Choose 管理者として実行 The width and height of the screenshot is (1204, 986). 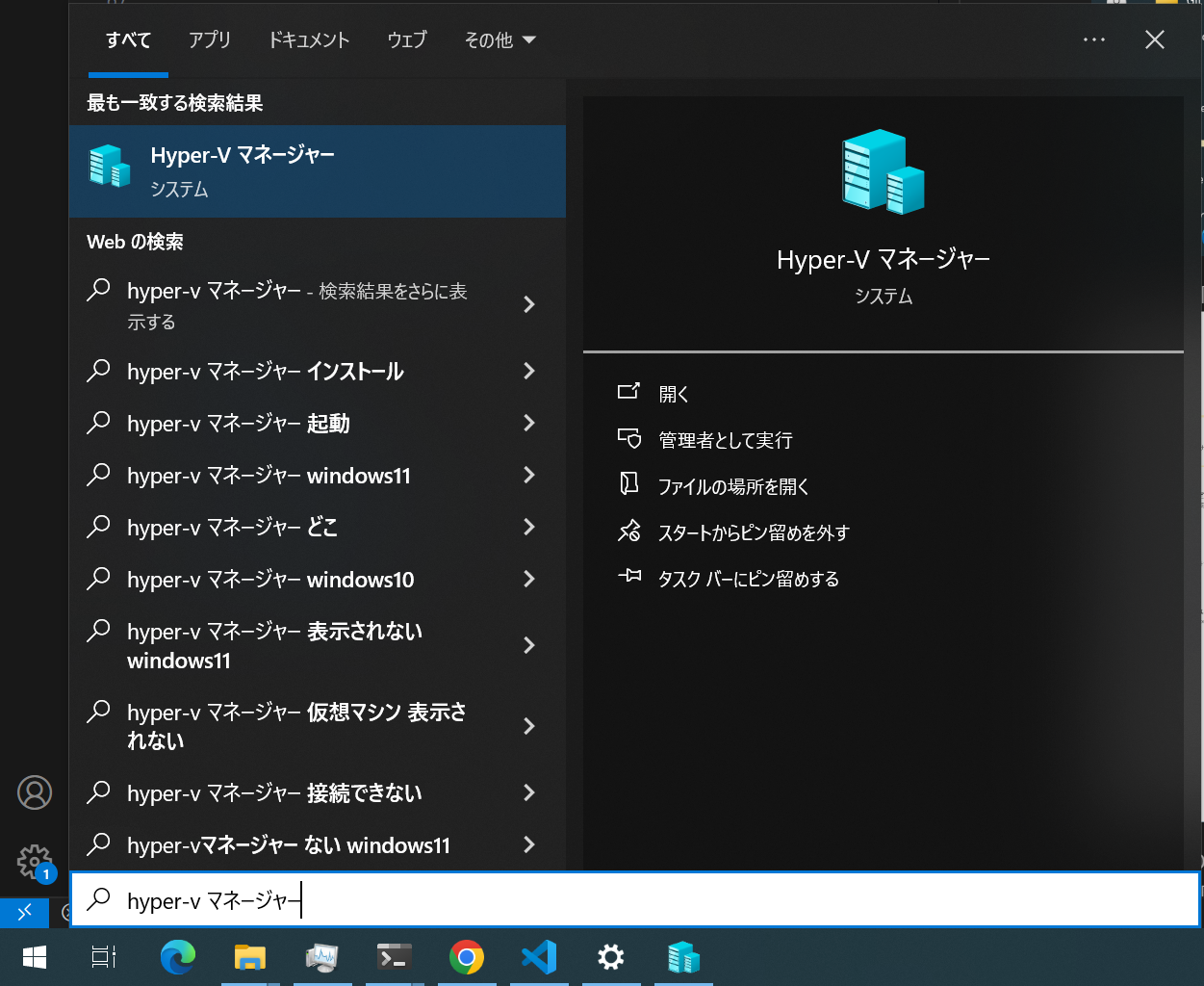click(x=725, y=440)
